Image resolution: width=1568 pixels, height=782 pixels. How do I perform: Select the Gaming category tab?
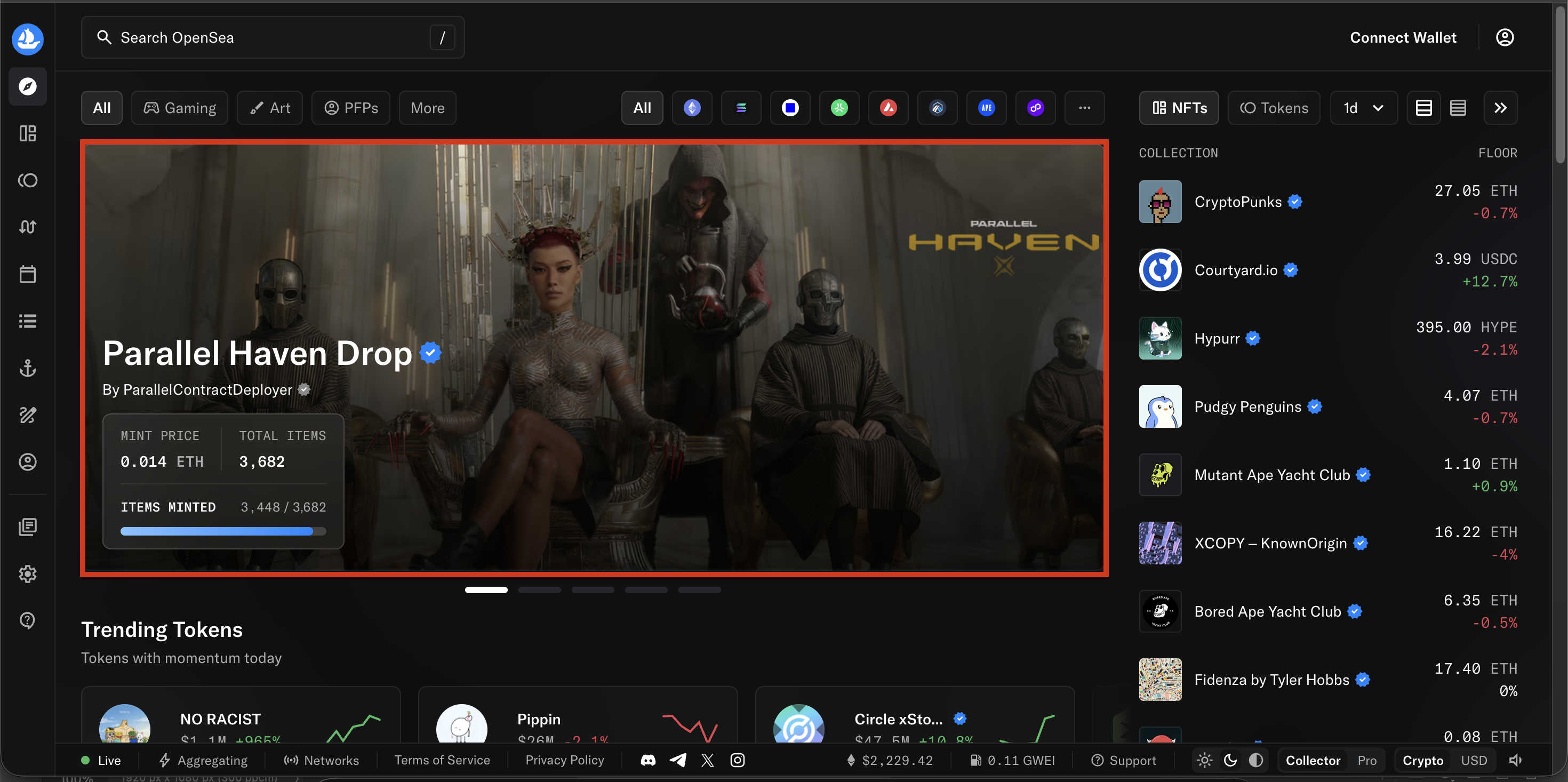click(180, 108)
